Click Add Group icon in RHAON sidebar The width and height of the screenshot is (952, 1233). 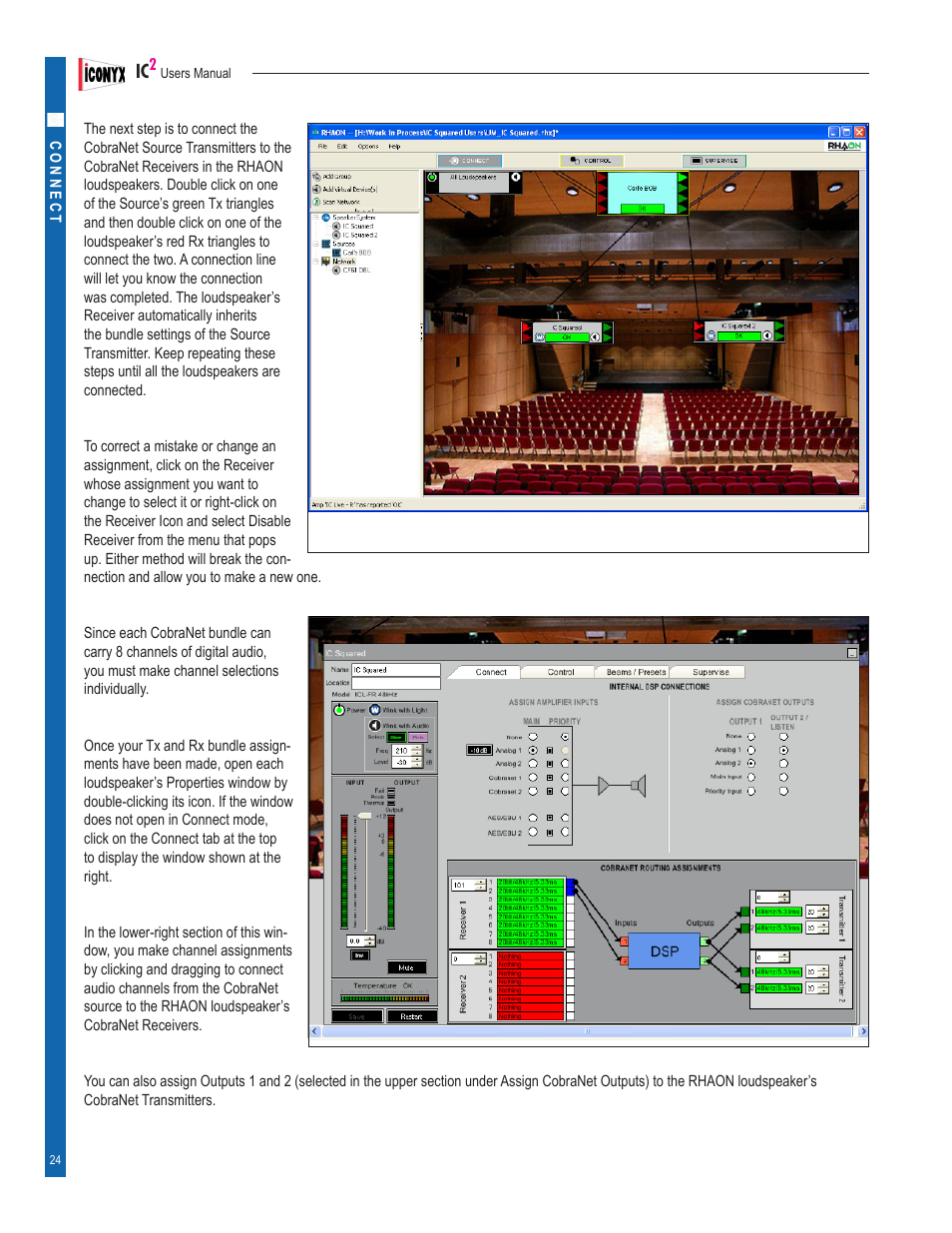point(316,177)
